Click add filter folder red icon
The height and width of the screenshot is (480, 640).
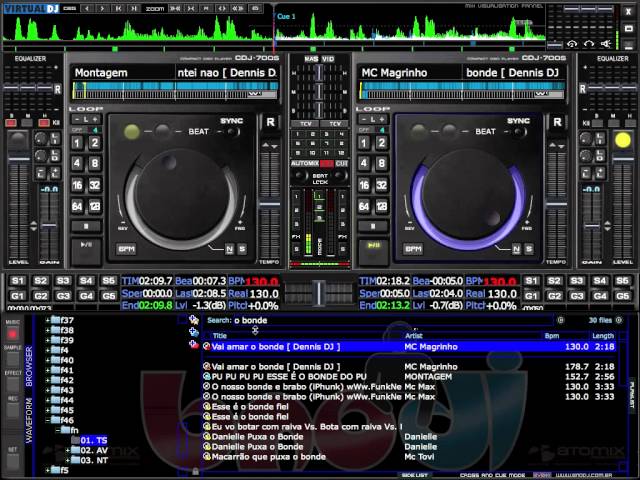point(193,345)
